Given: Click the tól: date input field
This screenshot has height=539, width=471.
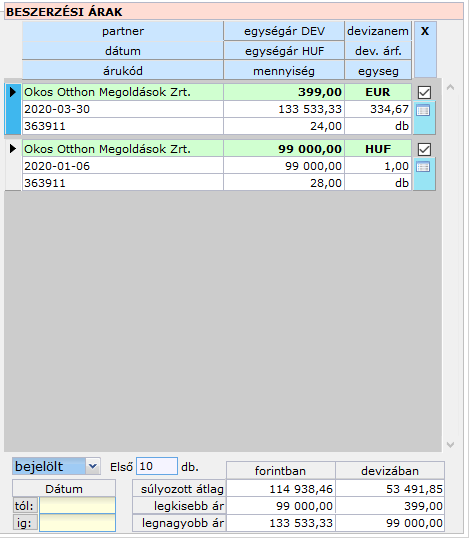Looking at the screenshot, I should click(x=77, y=506).
